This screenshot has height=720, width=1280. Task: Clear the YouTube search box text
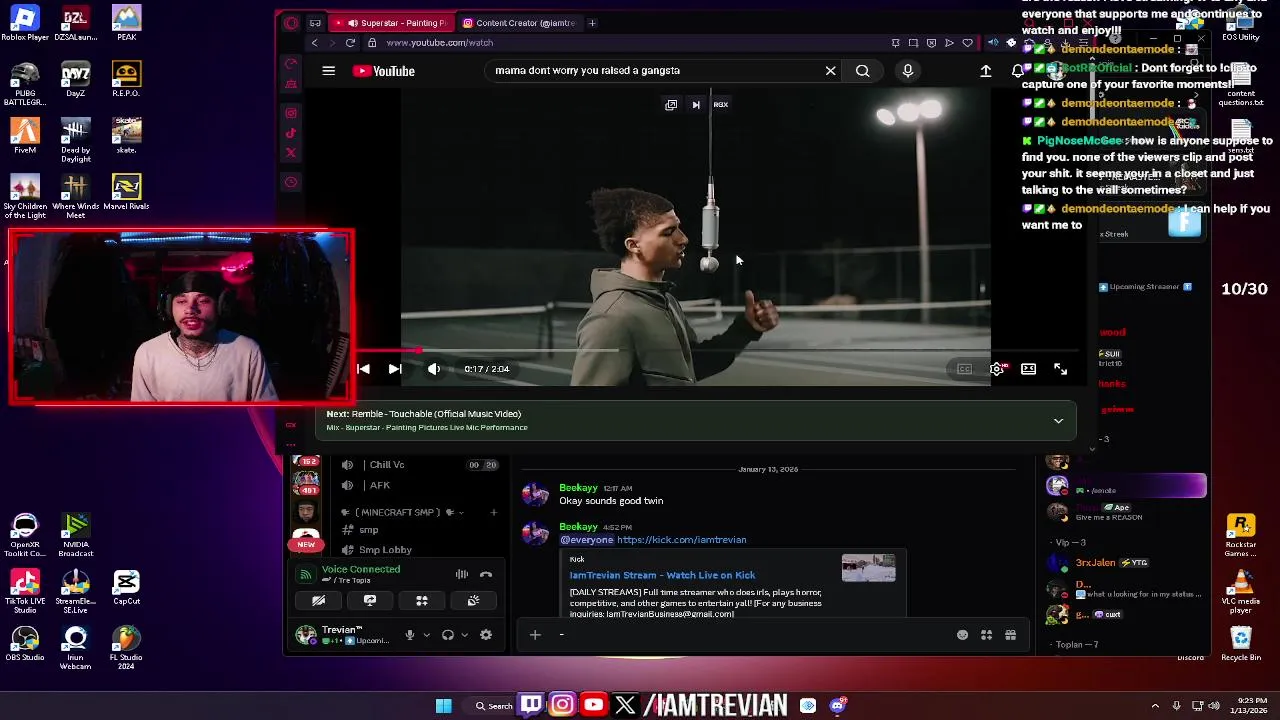tap(830, 71)
